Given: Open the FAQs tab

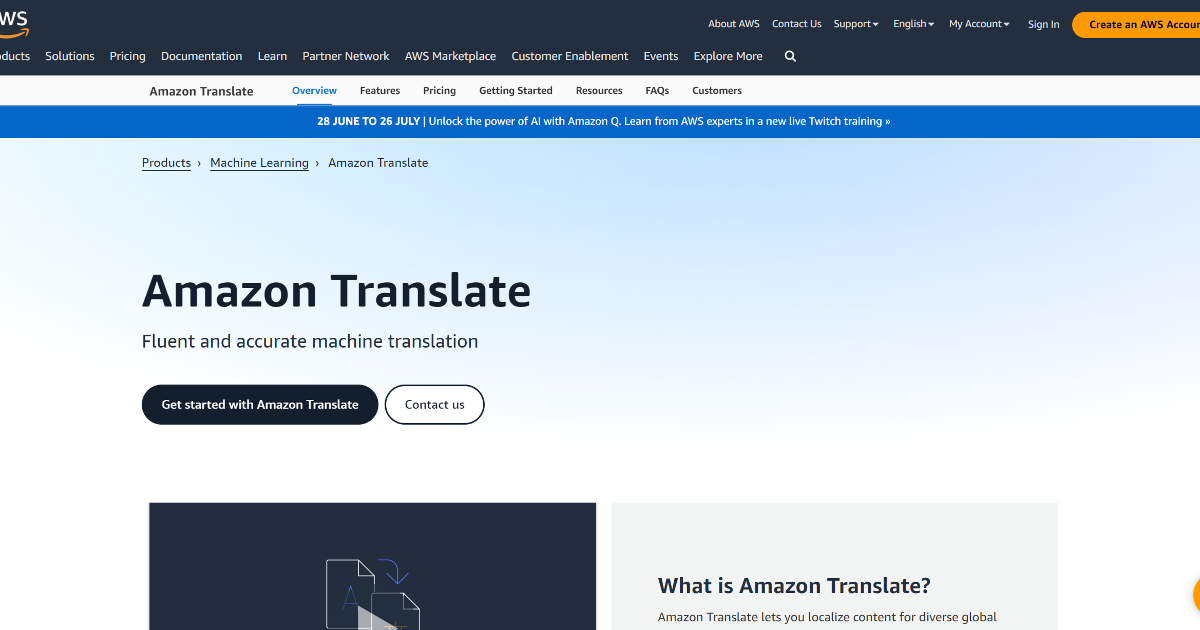Looking at the screenshot, I should tap(657, 90).
